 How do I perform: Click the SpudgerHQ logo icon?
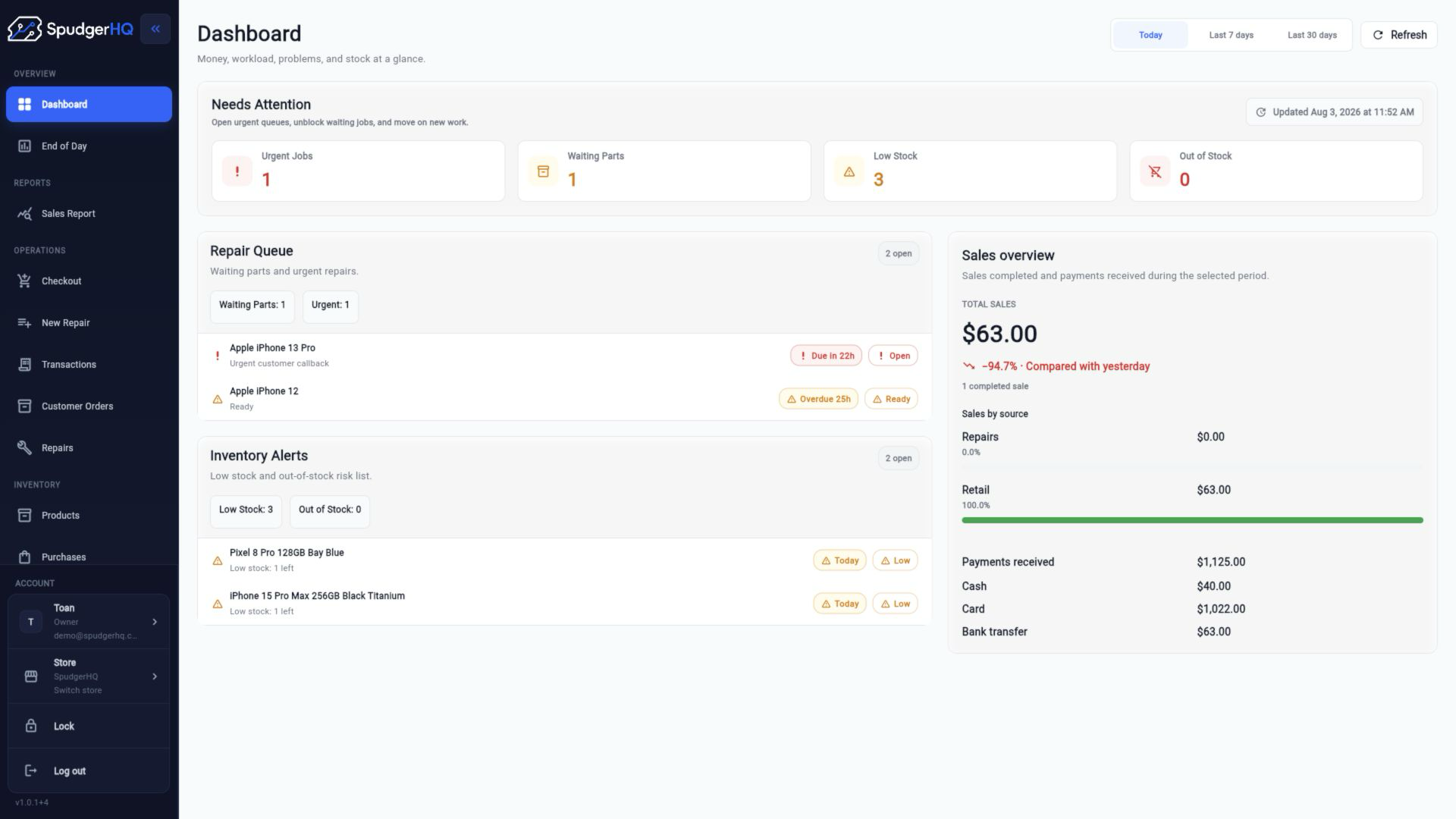pyautogui.click(x=24, y=29)
